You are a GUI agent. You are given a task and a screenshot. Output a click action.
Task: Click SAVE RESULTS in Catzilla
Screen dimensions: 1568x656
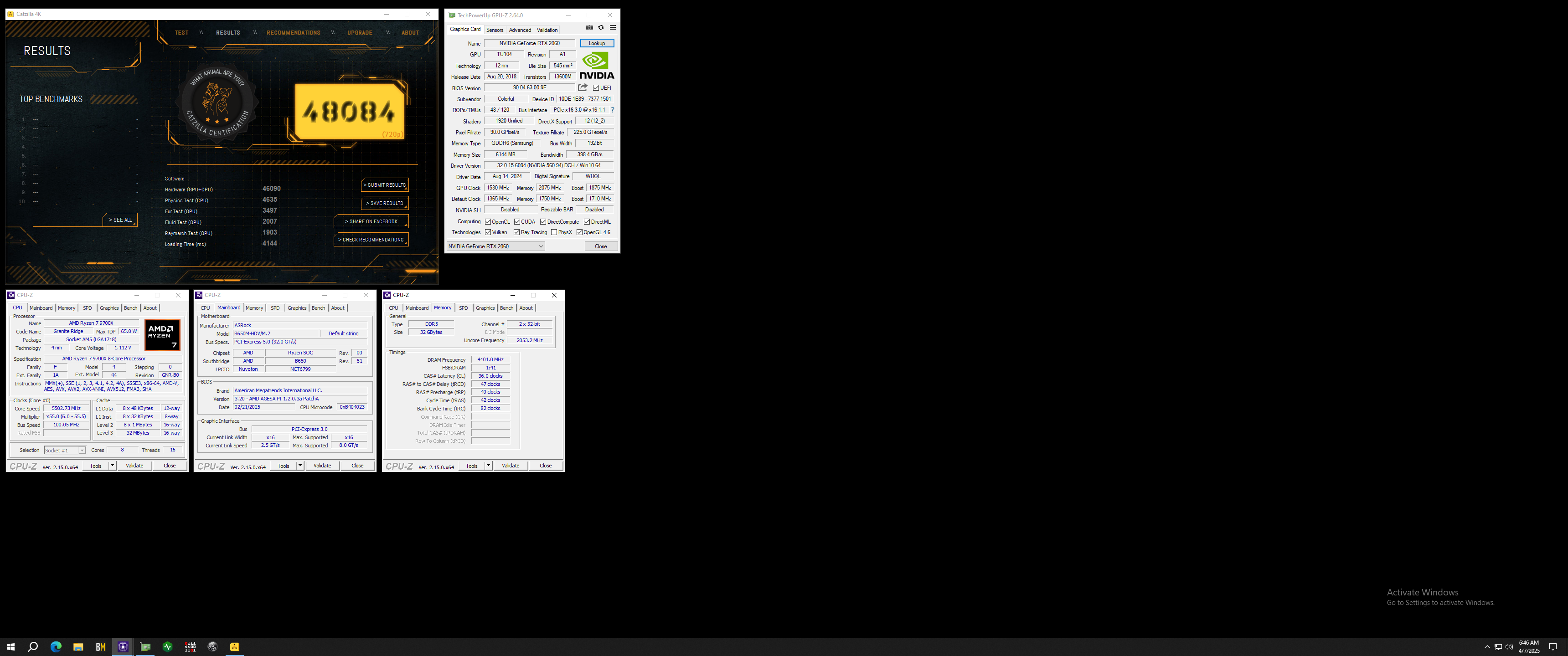[x=385, y=203]
